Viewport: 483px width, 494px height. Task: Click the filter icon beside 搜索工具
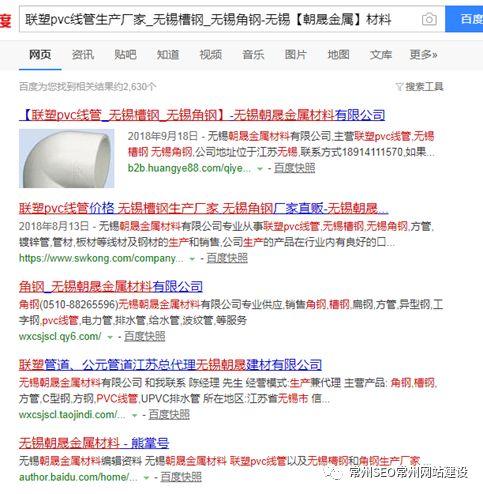coord(399,87)
